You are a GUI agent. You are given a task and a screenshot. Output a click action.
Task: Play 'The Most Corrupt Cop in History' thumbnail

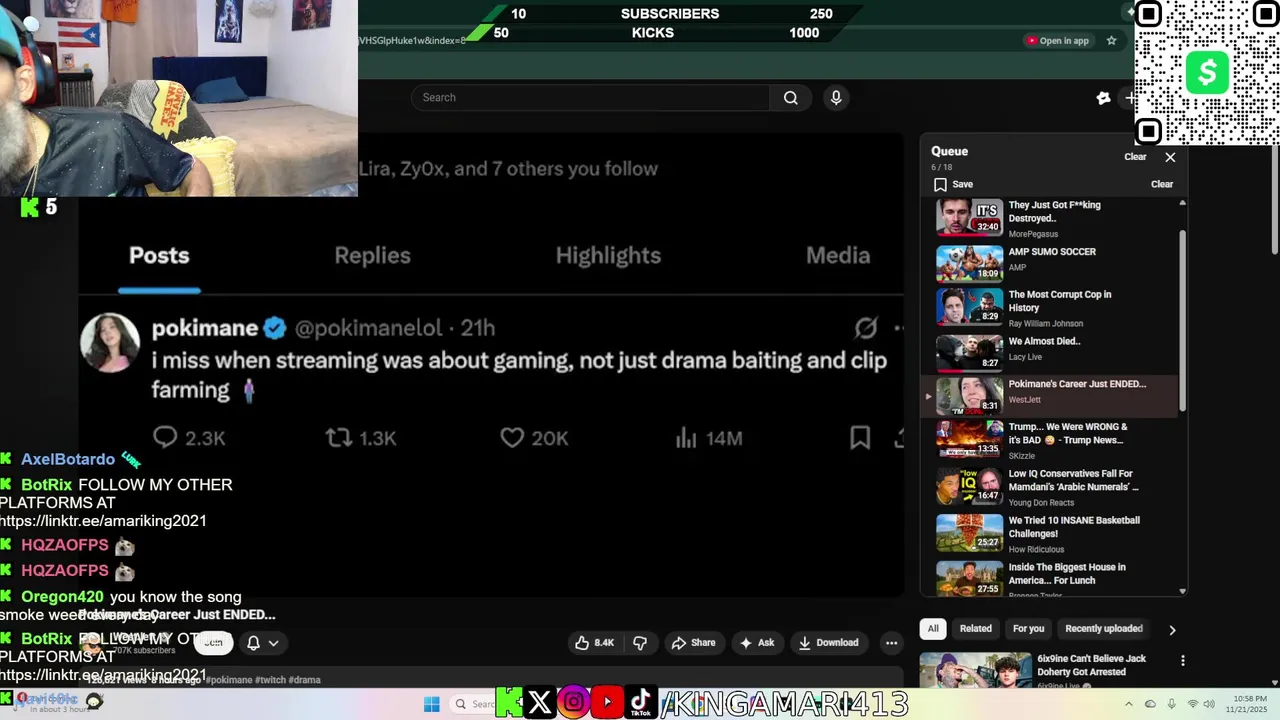tap(969, 307)
